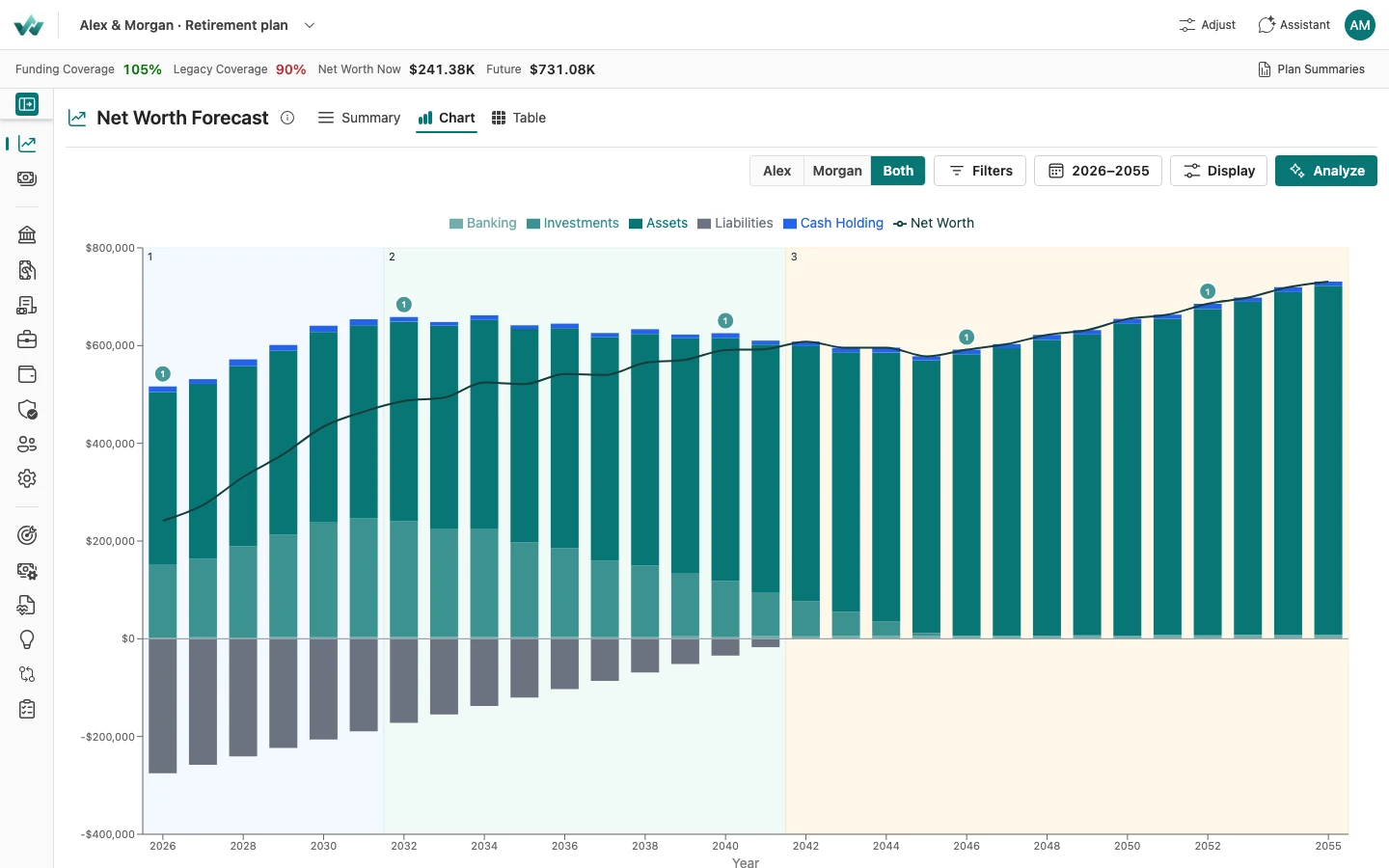This screenshot has height=868, width=1389.
Task: Open the 2026–2055 date range picker
Action: [x=1098, y=171]
